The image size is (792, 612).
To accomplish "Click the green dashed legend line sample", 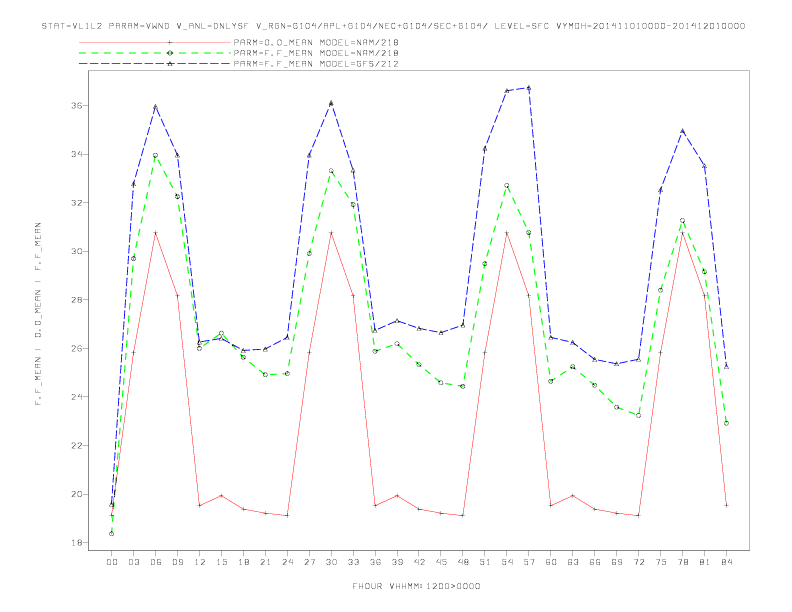I will (x=155, y=53).
